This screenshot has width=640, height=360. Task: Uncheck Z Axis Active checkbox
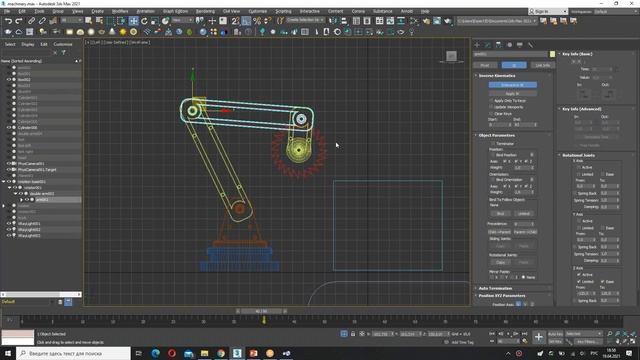click(579, 275)
